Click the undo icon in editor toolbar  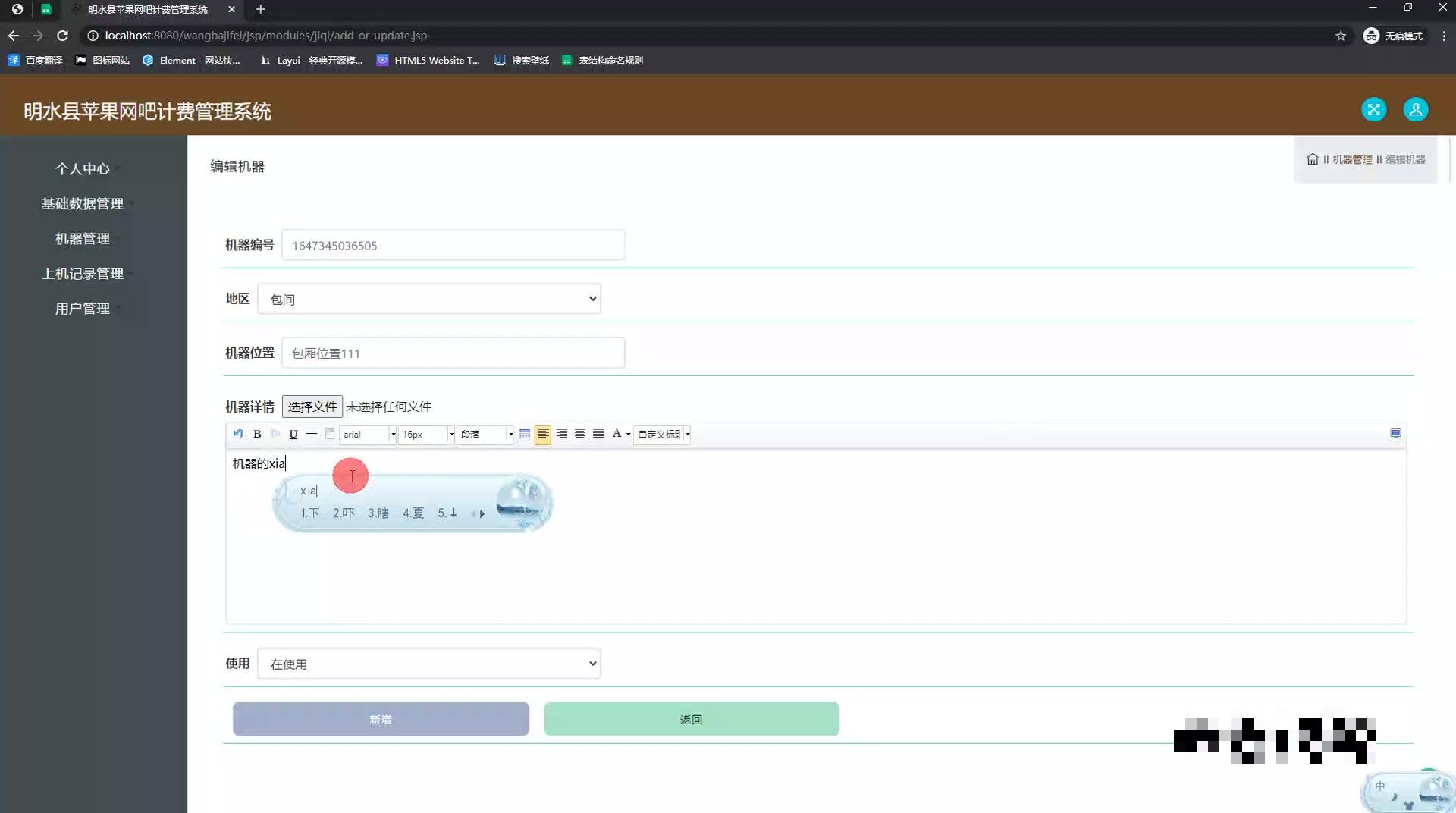238,434
